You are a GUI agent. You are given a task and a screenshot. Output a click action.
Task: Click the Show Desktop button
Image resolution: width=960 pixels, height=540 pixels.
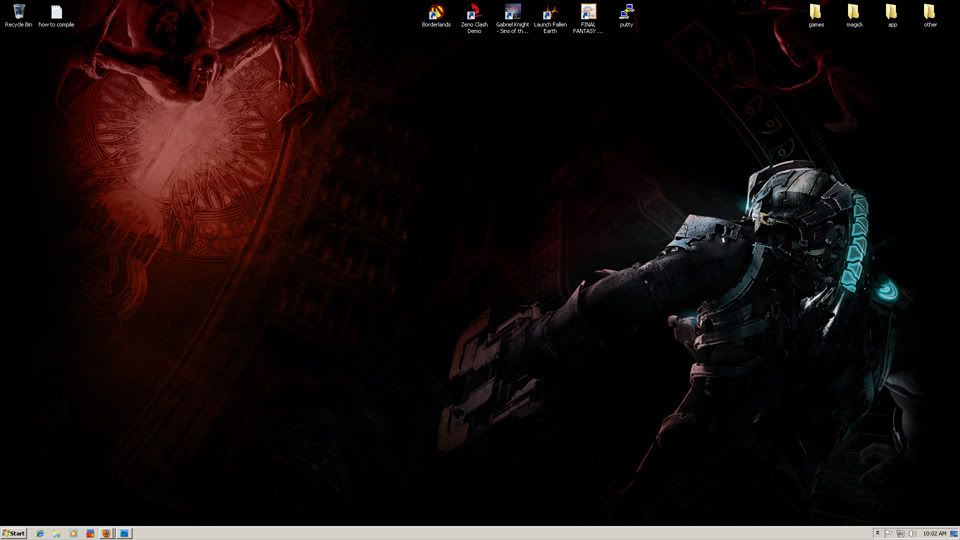(x=956, y=534)
